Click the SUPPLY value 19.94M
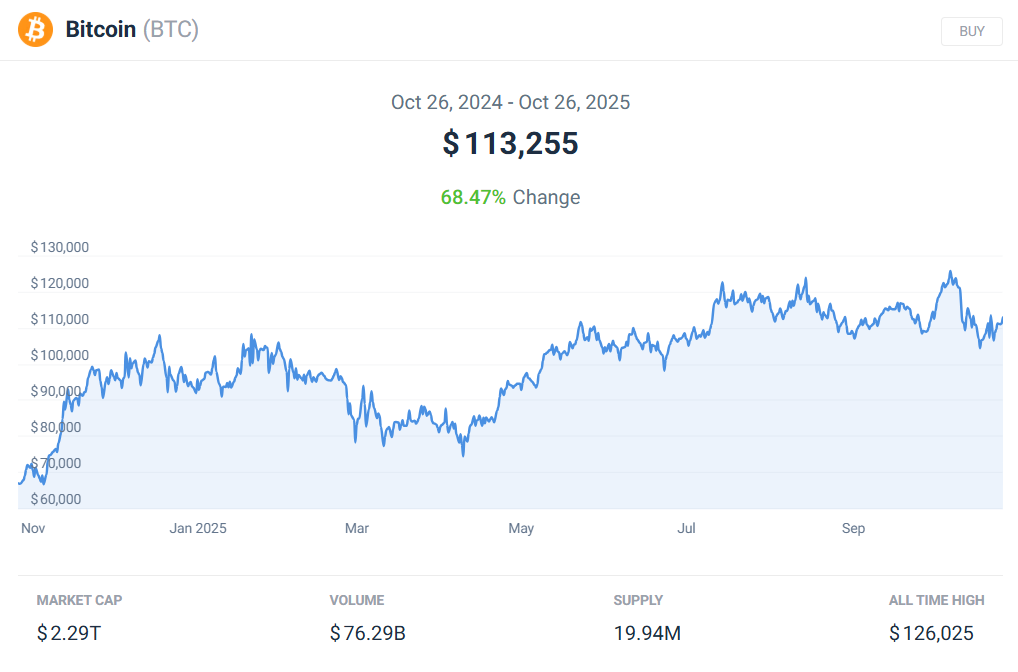The width and height of the screenshot is (1018, 672). [x=647, y=633]
